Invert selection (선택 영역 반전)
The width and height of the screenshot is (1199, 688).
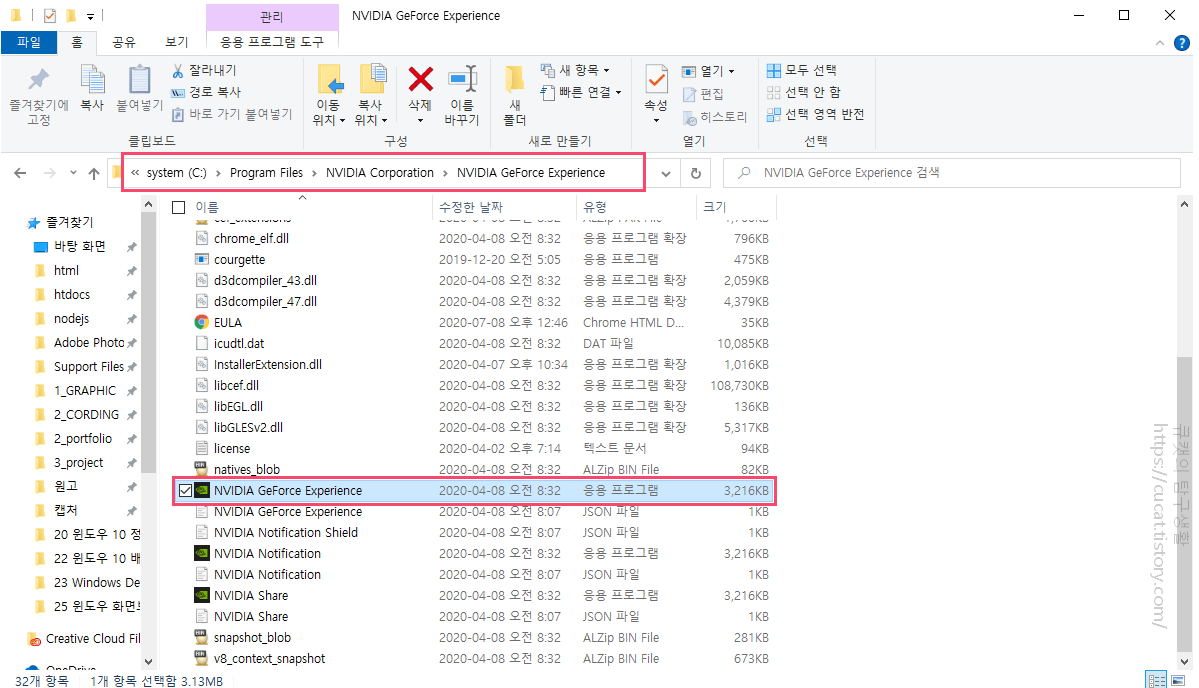(x=815, y=114)
